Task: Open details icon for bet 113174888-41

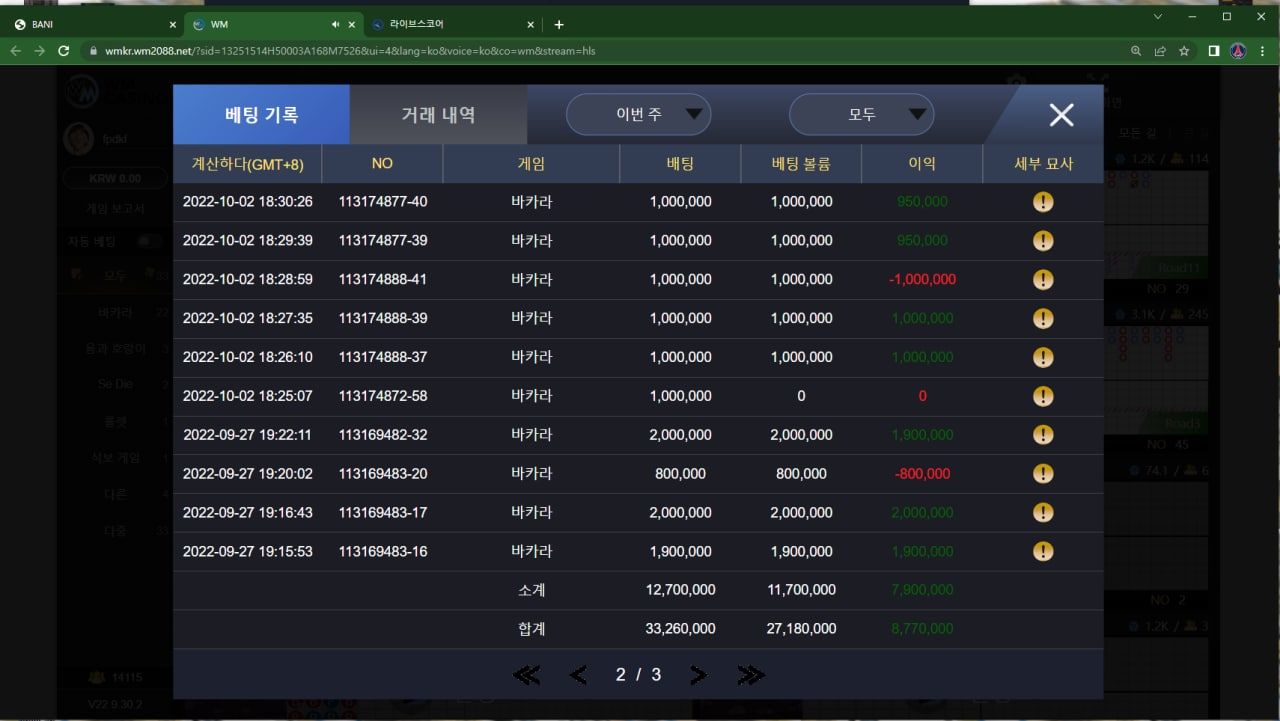Action: tap(1043, 280)
